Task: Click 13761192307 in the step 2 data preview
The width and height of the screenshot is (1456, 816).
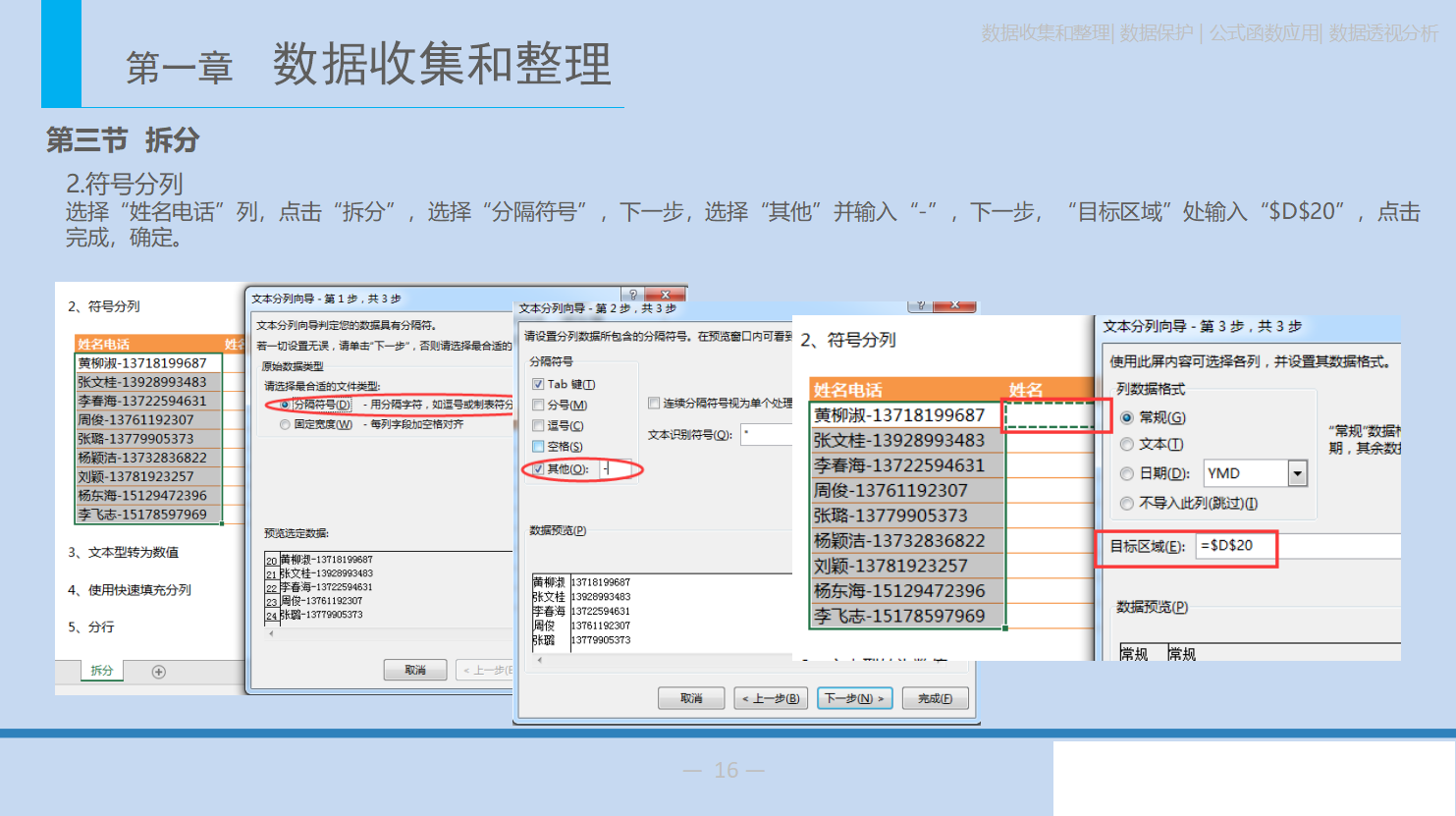Action: point(600,626)
